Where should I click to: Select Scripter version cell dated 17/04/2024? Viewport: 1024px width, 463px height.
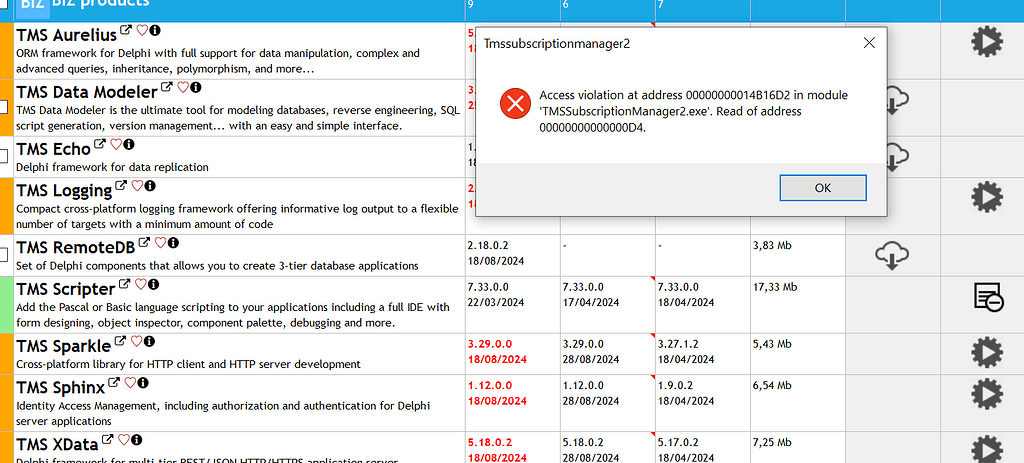pyautogui.click(x=608, y=304)
